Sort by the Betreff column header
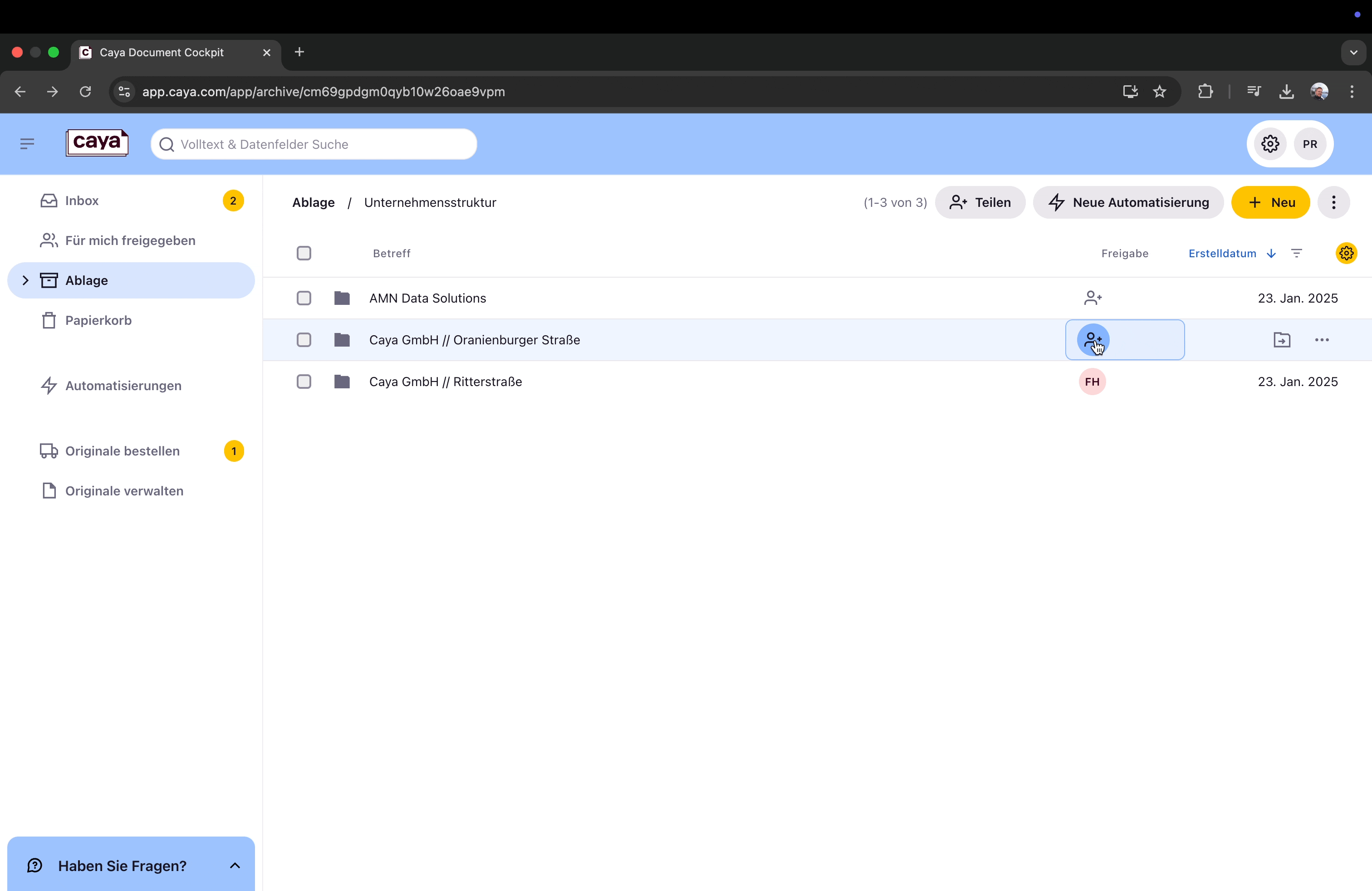Screen dimensions: 1372x891 [392, 254]
